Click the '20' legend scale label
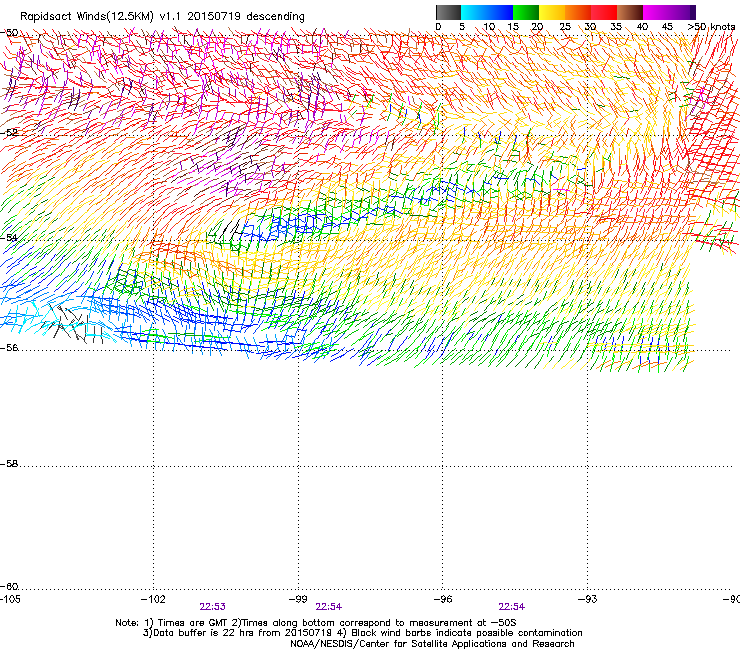Screen dimensions: 740x650 [537, 26]
